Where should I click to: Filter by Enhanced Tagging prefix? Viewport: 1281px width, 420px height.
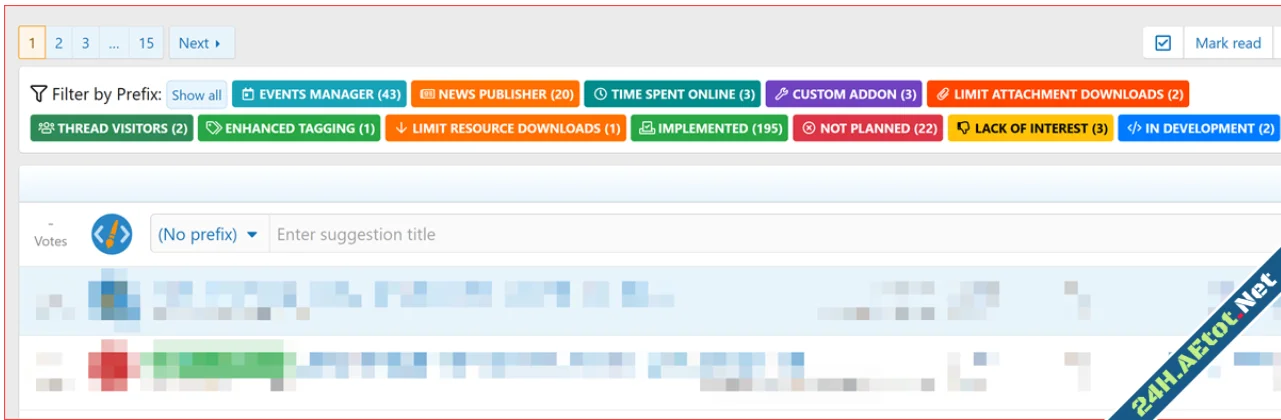click(289, 128)
